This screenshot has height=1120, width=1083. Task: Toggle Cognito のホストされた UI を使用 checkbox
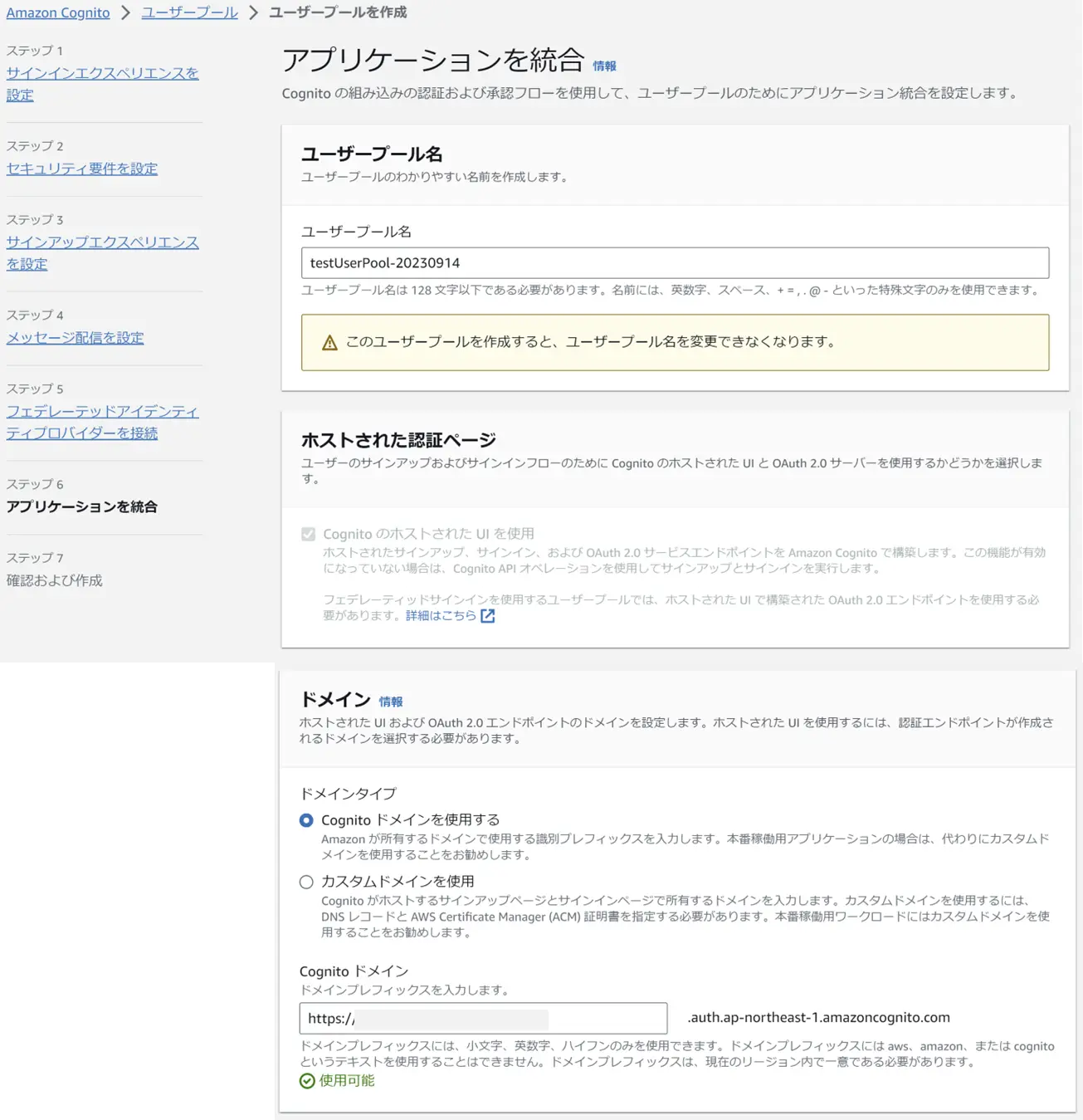pyautogui.click(x=308, y=534)
